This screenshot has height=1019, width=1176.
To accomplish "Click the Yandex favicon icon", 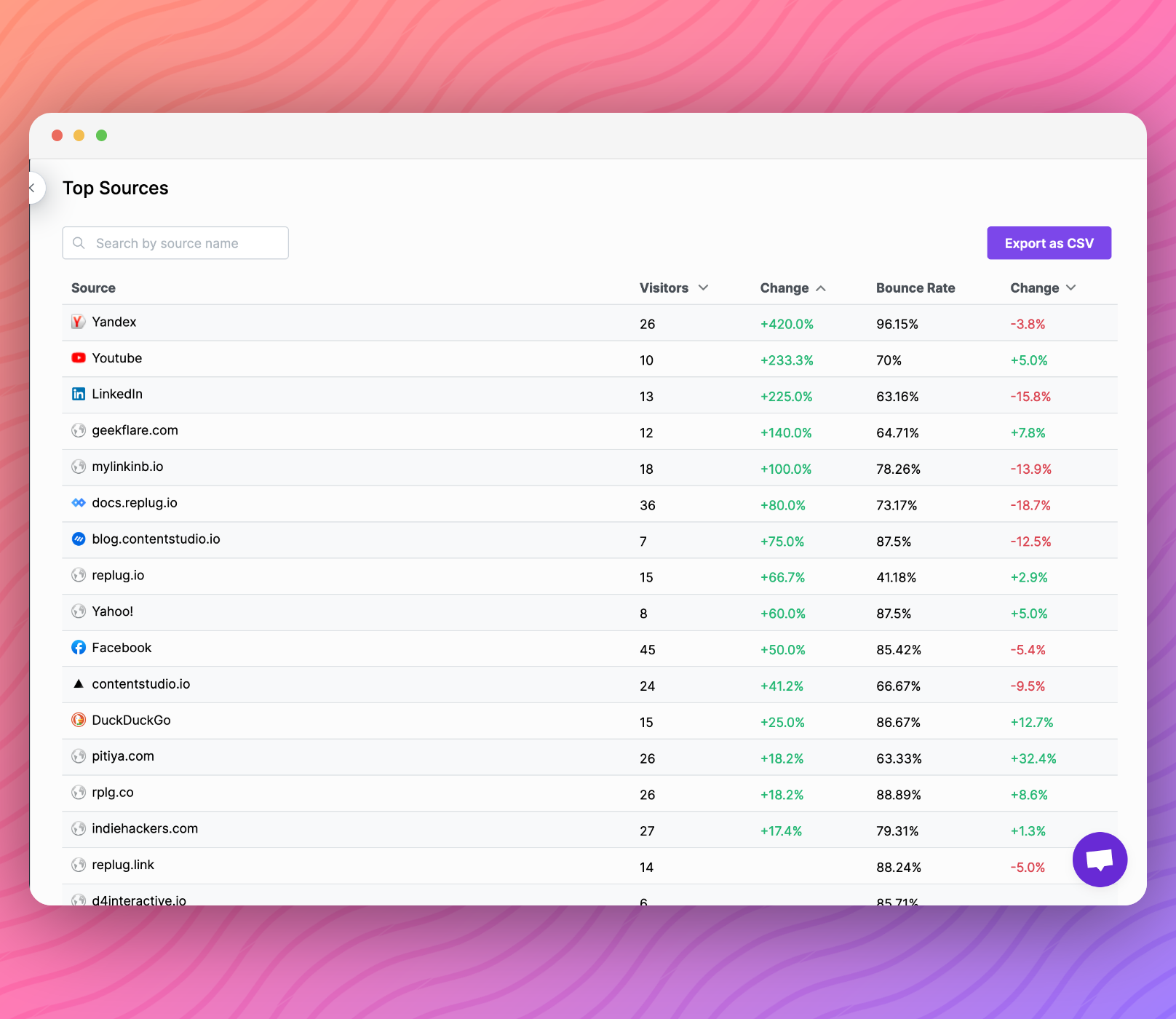I will coord(79,322).
